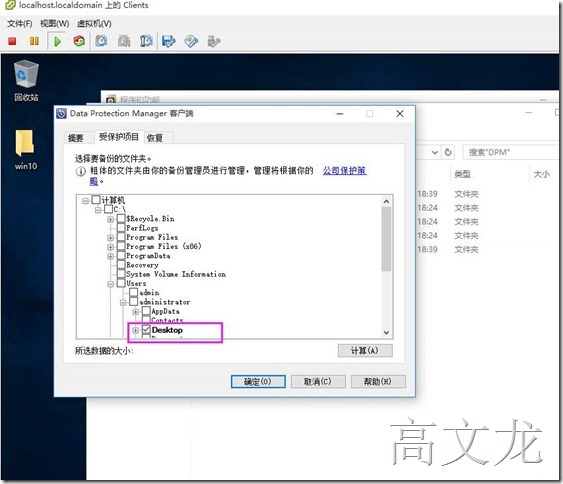
Task: Stop the VM with the red square icon
Action: click(12, 41)
